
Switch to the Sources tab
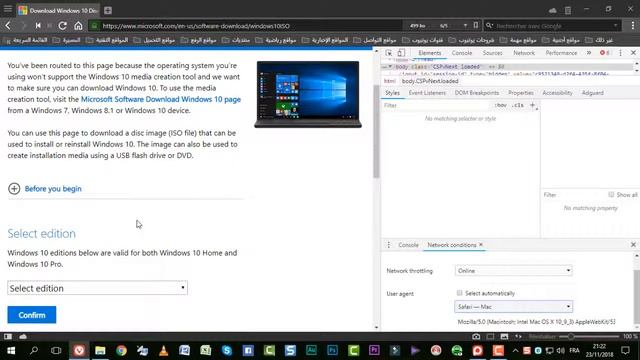coord(493,53)
